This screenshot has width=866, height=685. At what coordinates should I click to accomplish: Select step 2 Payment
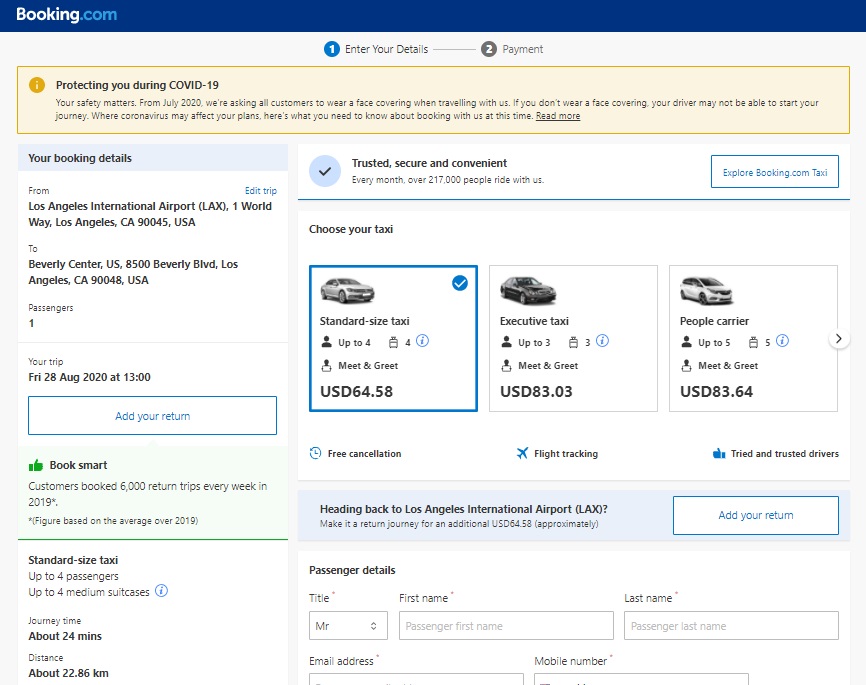point(512,49)
